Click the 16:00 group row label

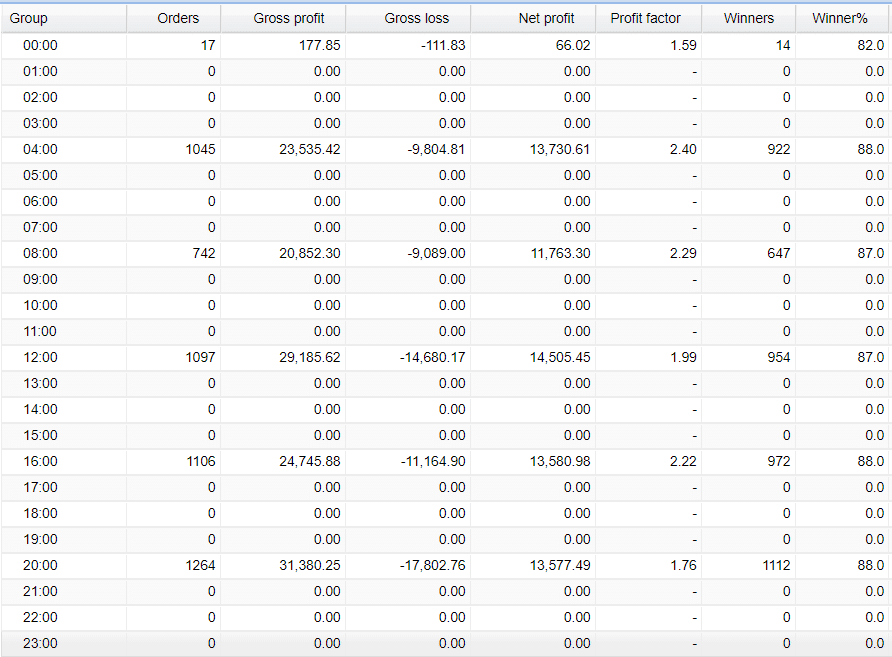click(33, 461)
